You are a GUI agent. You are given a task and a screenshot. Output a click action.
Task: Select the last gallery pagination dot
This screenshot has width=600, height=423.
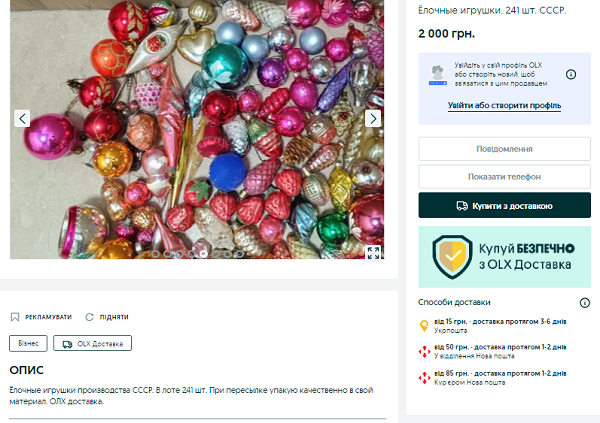point(240,254)
